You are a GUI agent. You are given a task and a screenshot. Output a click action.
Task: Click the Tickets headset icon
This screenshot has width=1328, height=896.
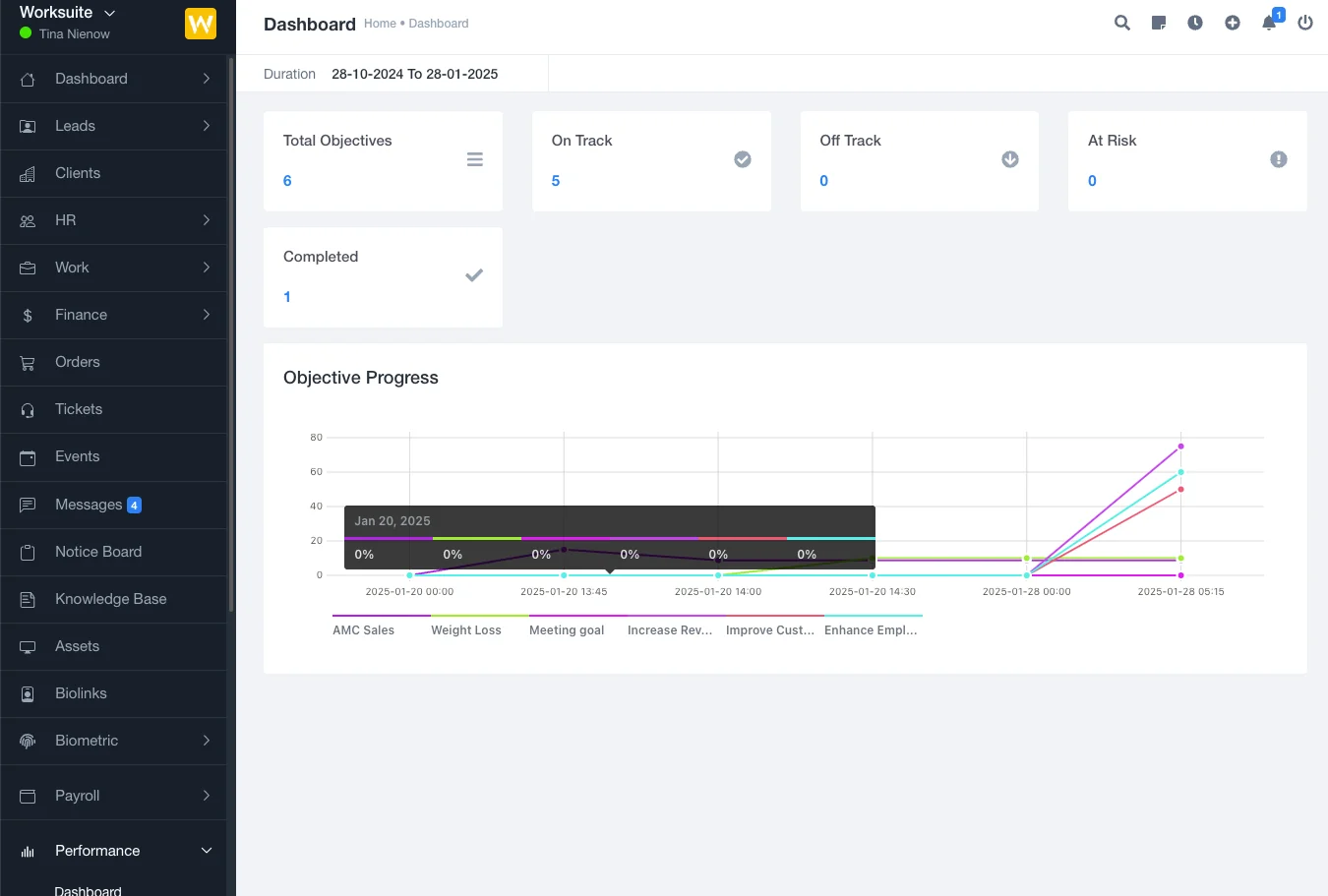click(28, 410)
